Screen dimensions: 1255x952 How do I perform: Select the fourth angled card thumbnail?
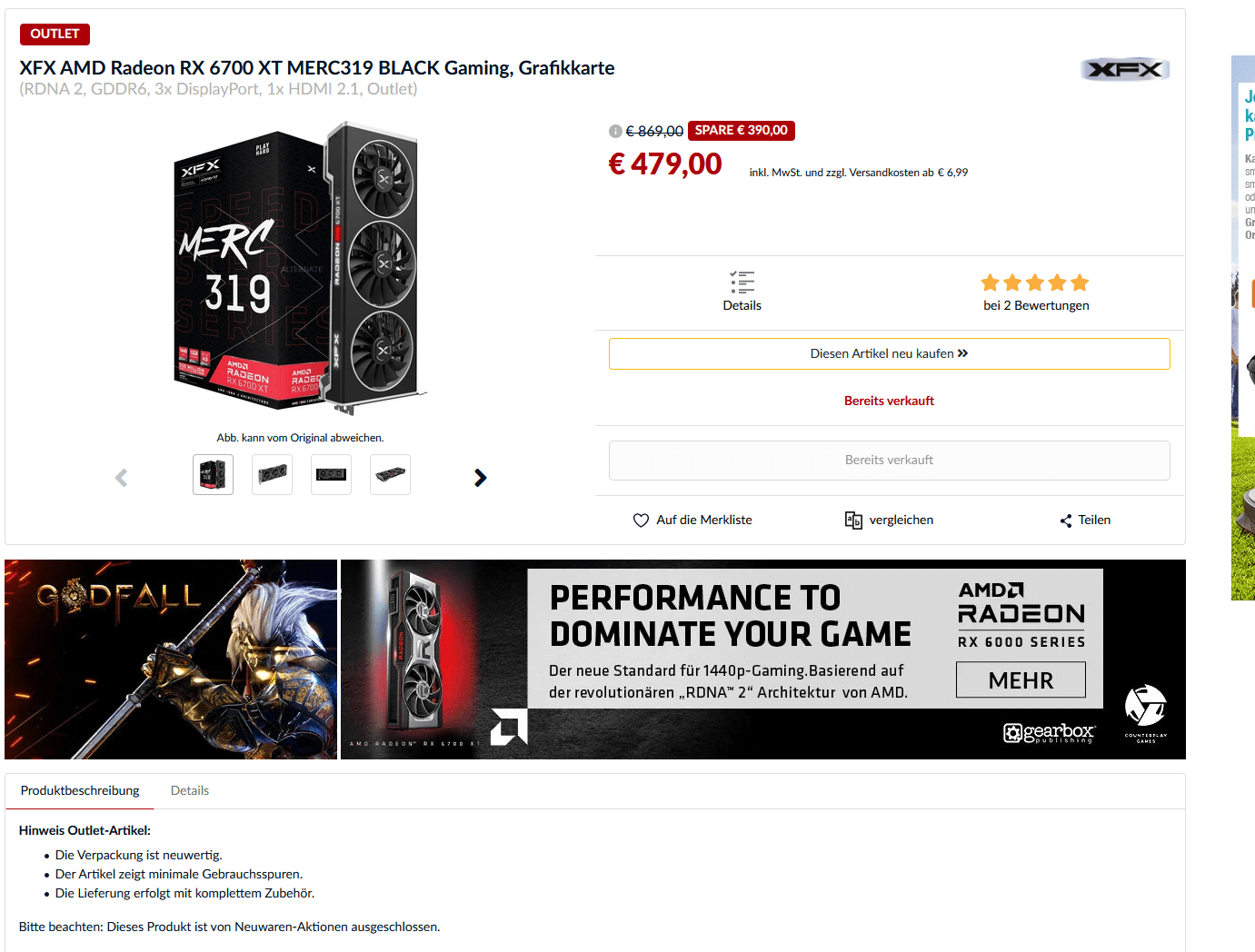(391, 475)
